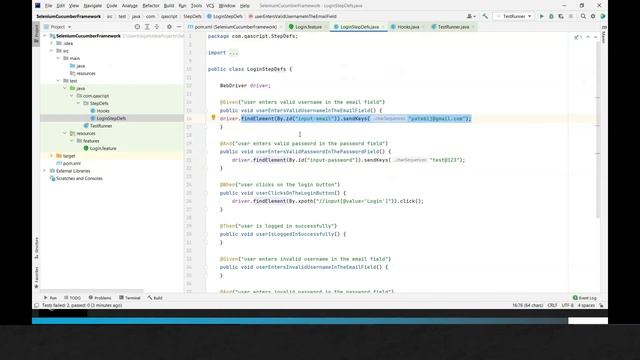The height and width of the screenshot is (360, 640).
Task: Collapse the StepDefs package
Action: pyautogui.click(x=78, y=103)
